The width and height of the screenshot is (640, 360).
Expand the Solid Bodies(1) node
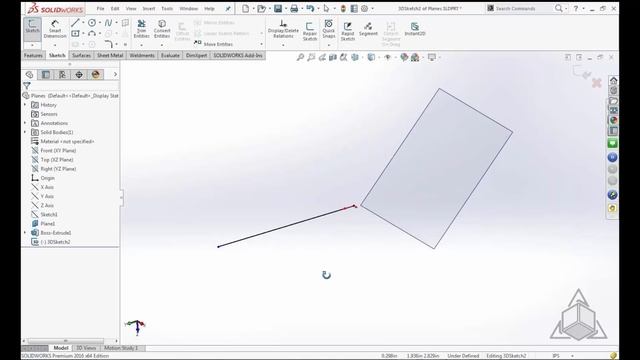(x=25, y=132)
